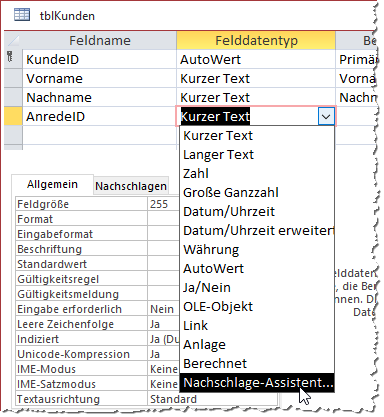Click the Format property field
This screenshot has height=417, width=384.
[x=164, y=219]
